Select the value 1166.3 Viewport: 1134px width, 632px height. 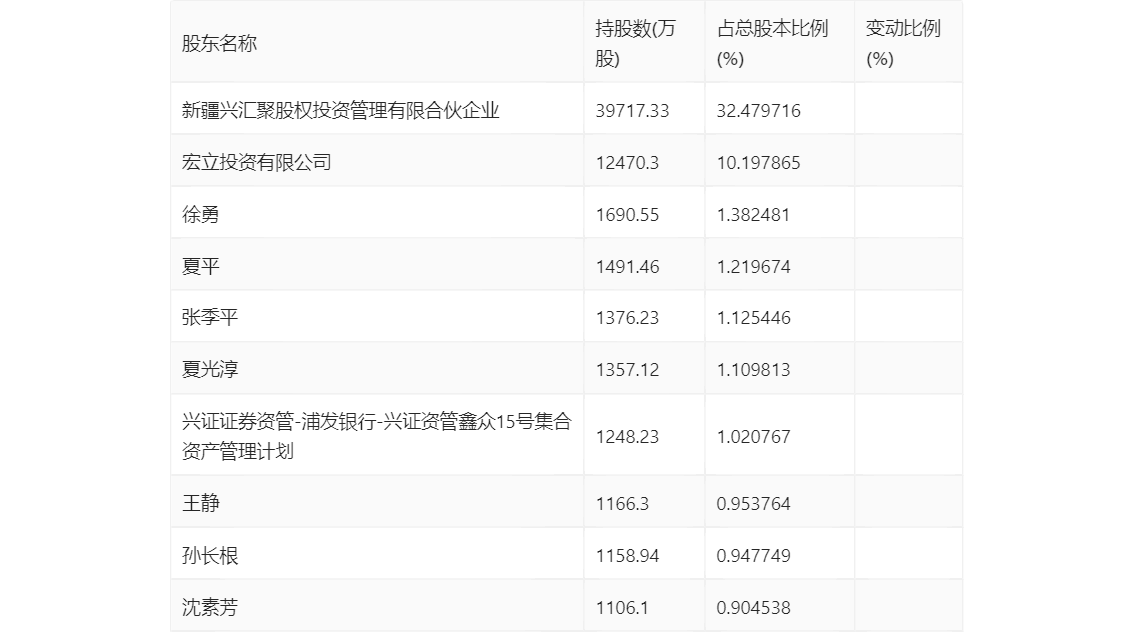[x=622, y=503]
